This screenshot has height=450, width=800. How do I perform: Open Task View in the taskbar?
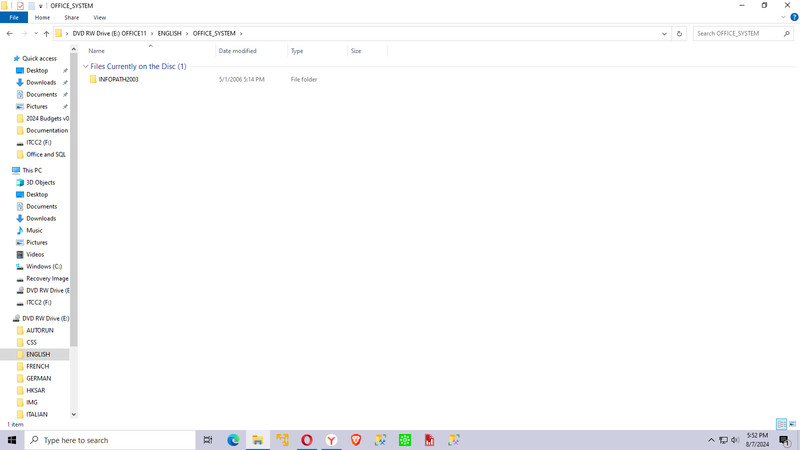pyautogui.click(x=208, y=440)
